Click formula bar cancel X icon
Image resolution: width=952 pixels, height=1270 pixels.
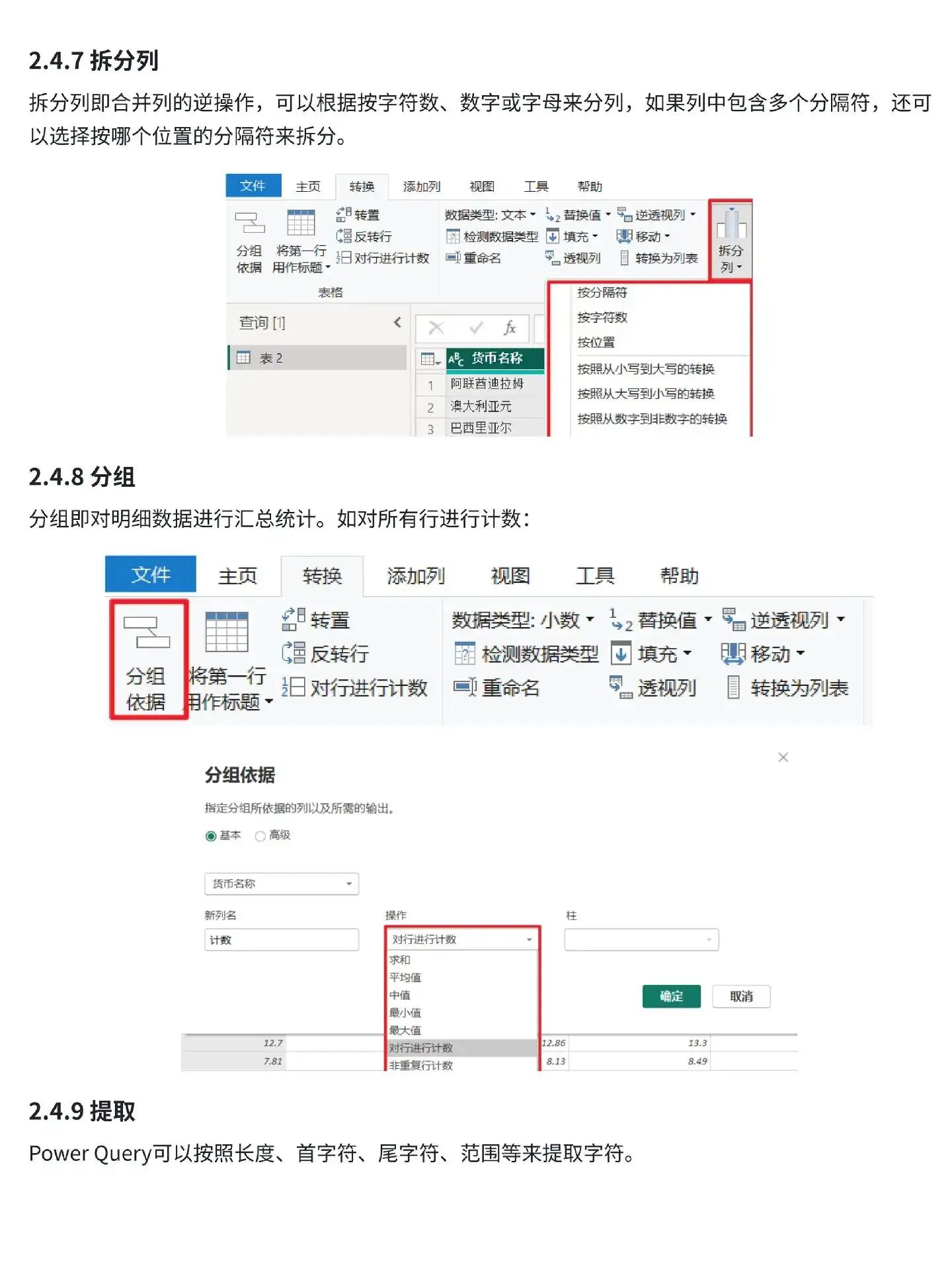pyautogui.click(x=436, y=327)
